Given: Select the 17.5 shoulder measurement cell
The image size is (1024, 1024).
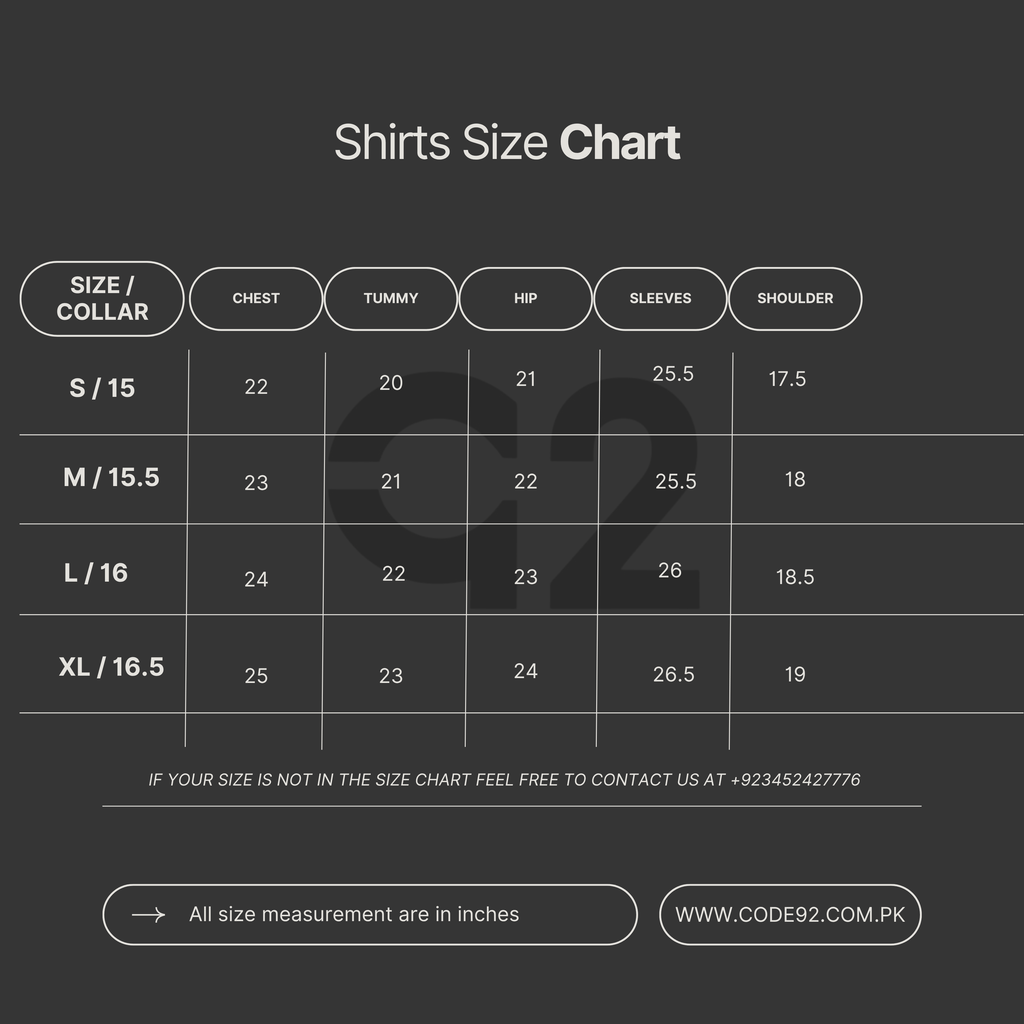Looking at the screenshot, I should pos(787,379).
